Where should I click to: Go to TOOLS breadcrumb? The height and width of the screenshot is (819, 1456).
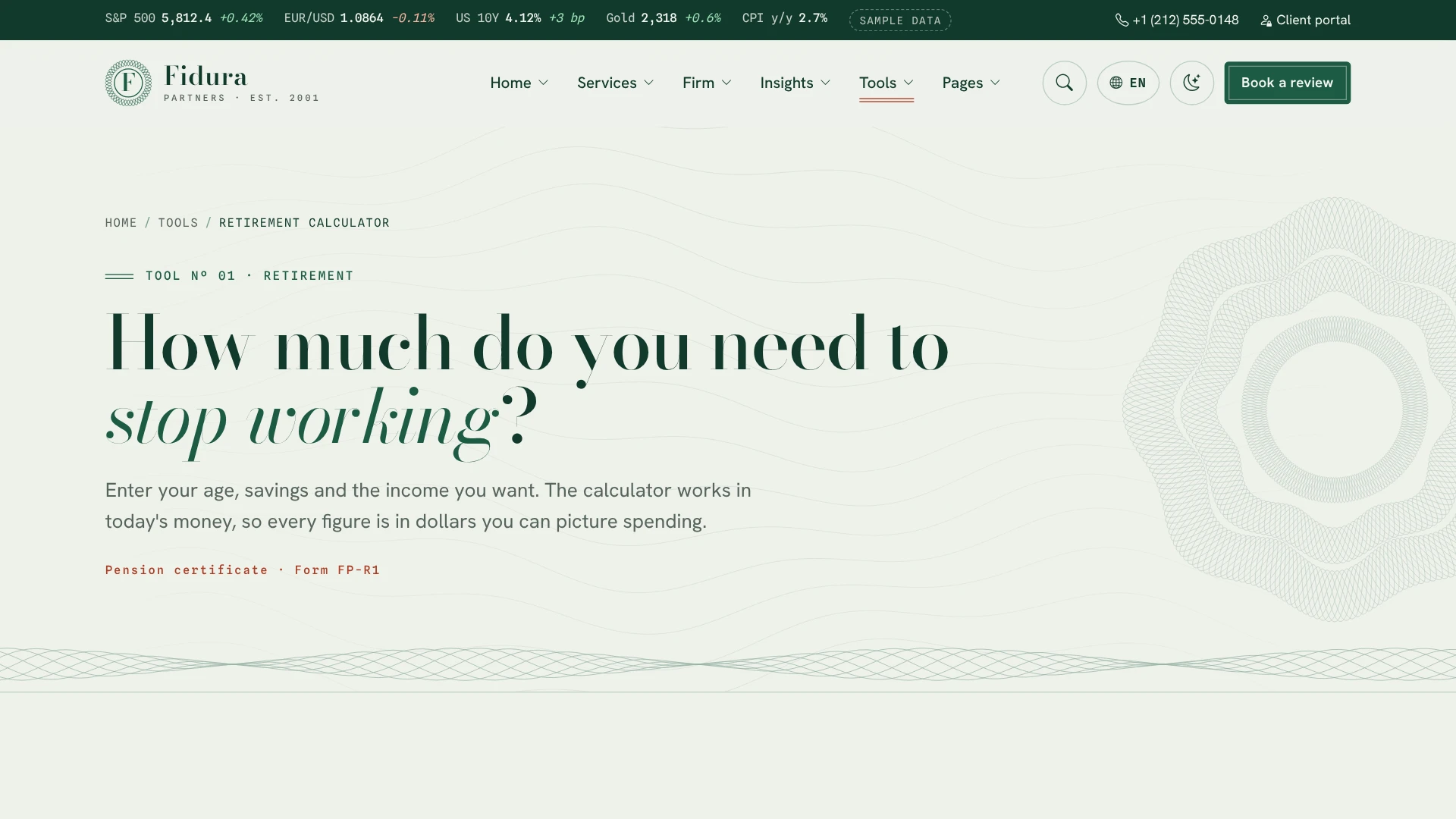[x=177, y=223]
